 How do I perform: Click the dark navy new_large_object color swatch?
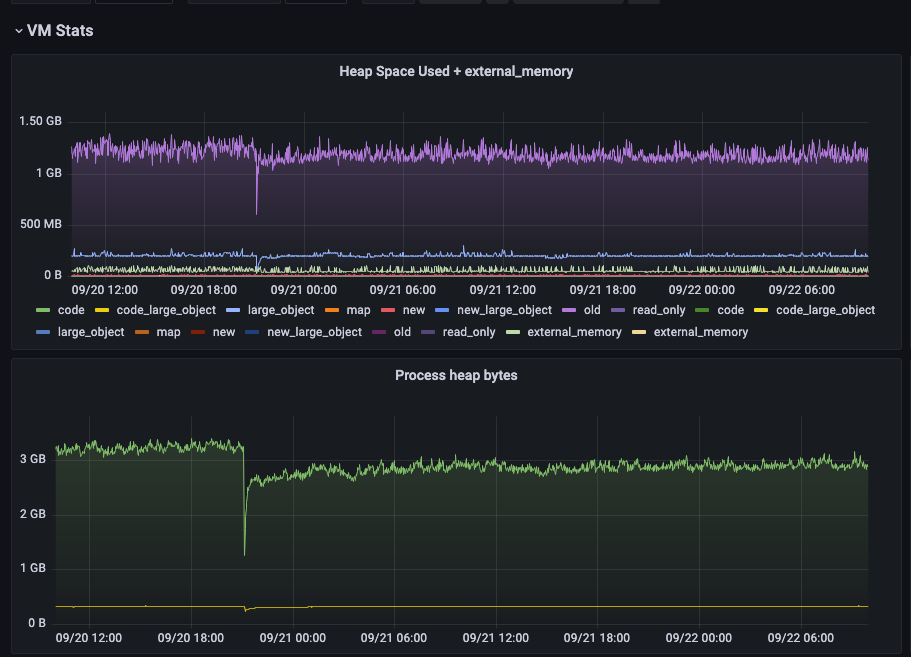click(252, 332)
